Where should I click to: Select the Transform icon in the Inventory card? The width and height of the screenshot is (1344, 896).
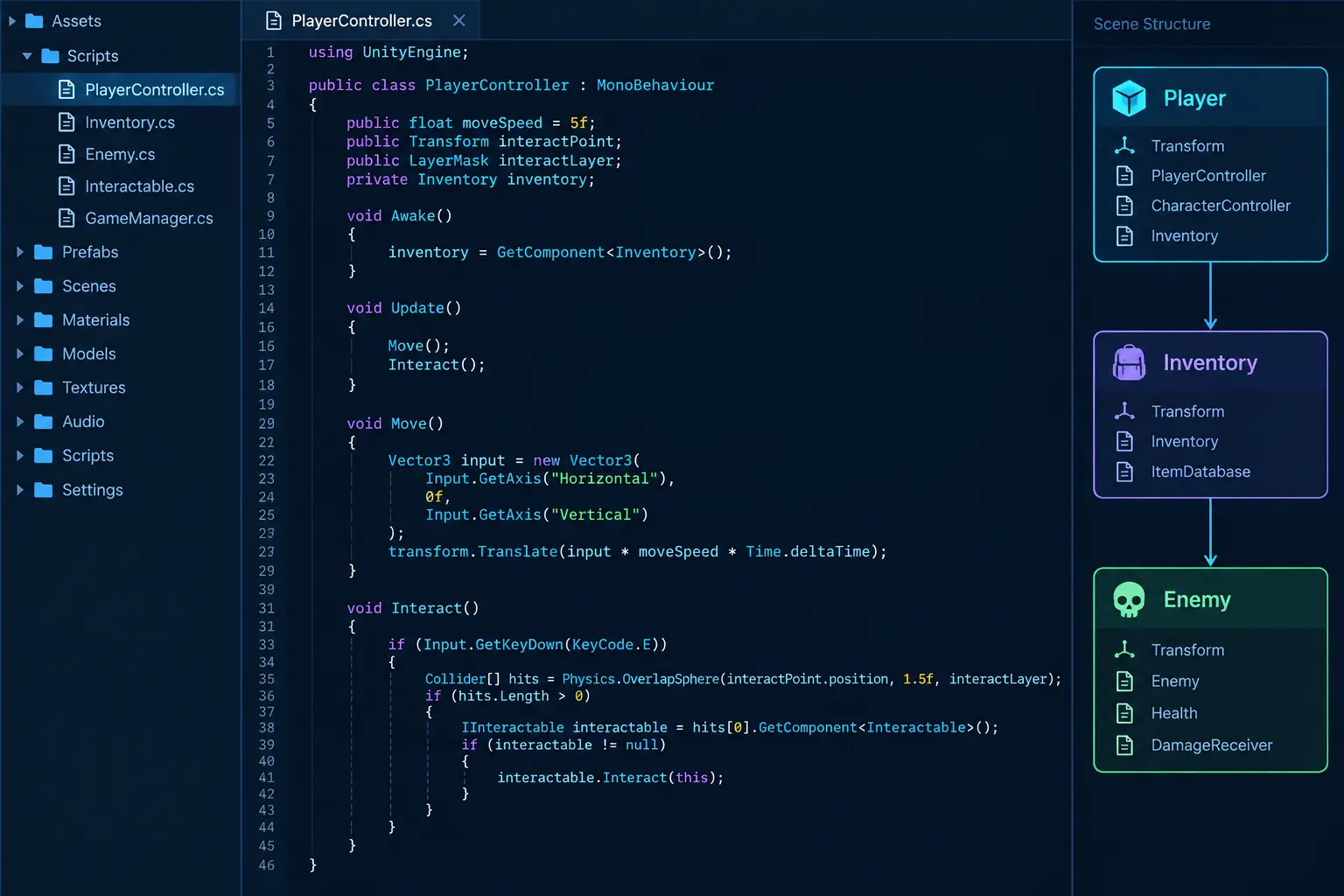pyautogui.click(x=1125, y=411)
